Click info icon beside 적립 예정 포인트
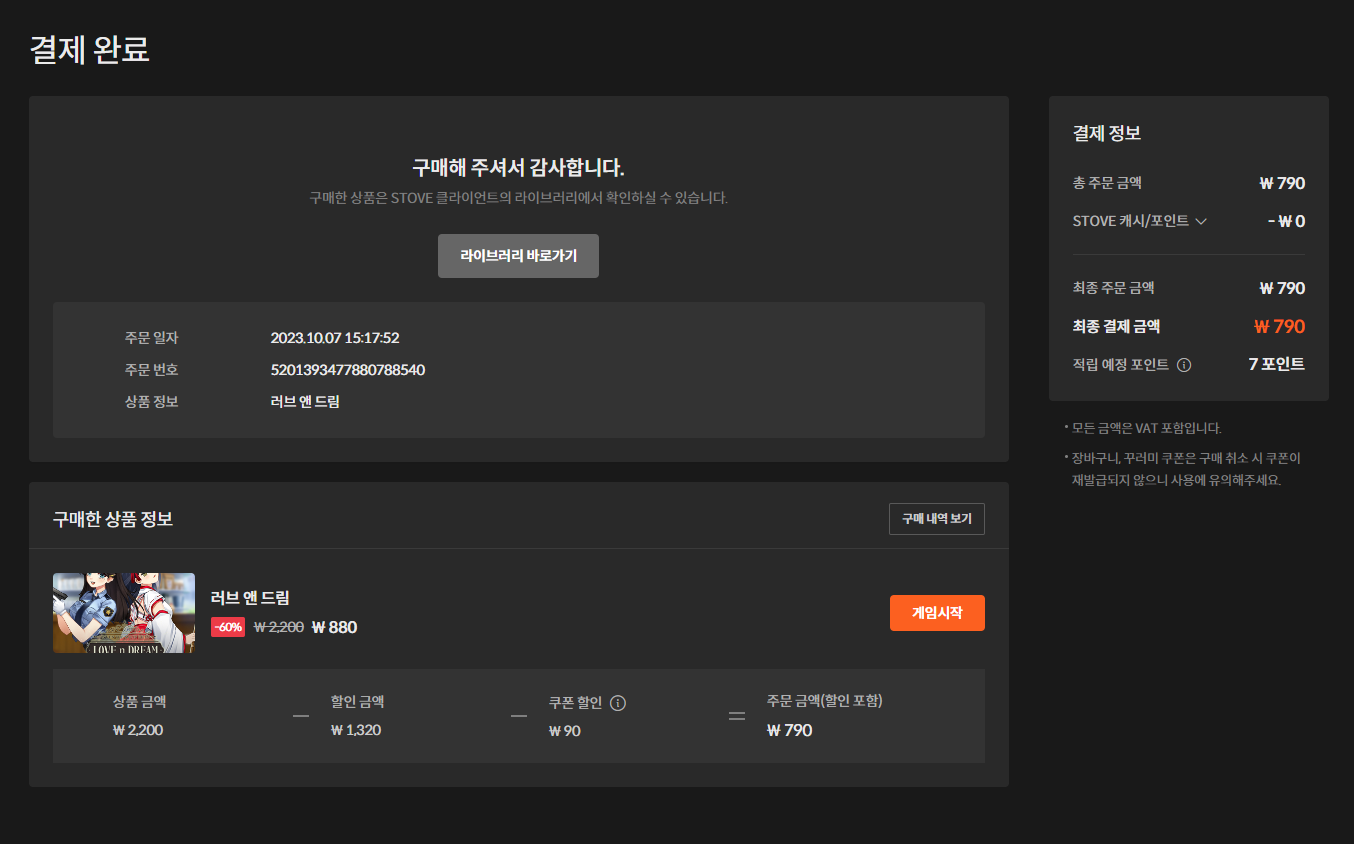This screenshot has width=1354, height=844. [1184, 365]
